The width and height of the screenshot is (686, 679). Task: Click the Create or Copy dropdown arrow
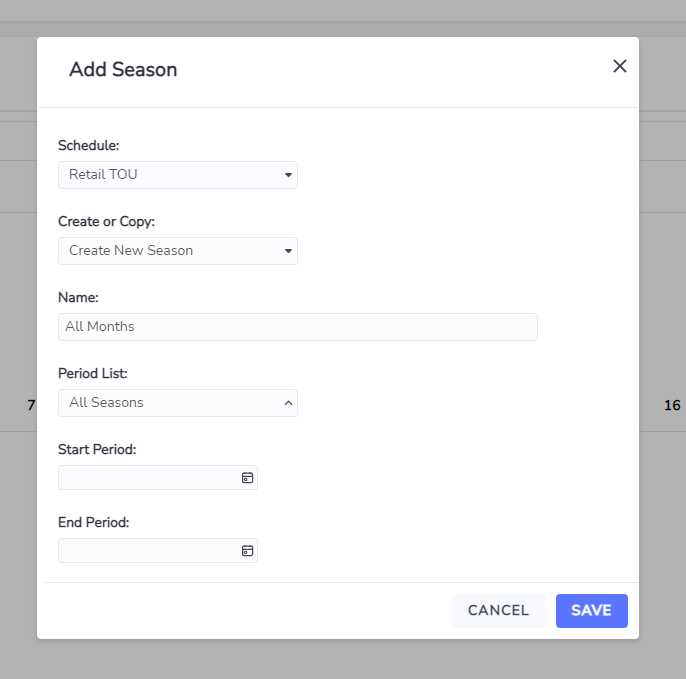click(x=288, y=251)
